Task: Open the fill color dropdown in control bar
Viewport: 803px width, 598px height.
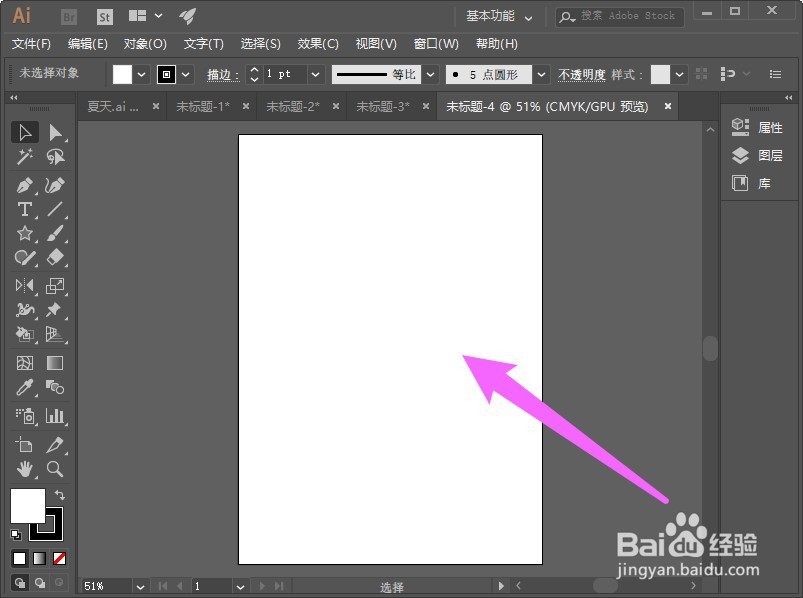Action: 141,75
